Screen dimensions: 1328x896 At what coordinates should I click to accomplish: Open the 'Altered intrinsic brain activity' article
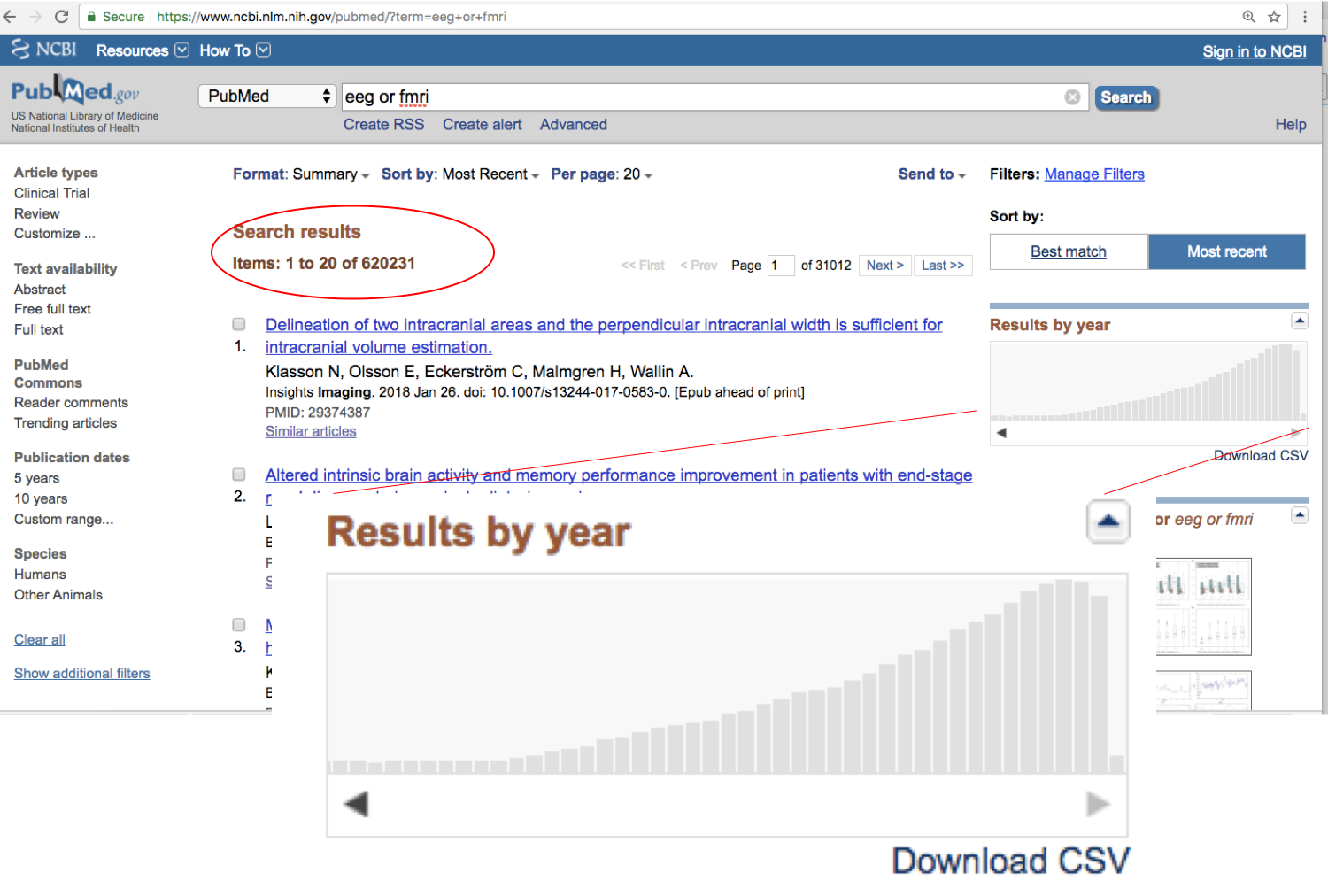619,475
